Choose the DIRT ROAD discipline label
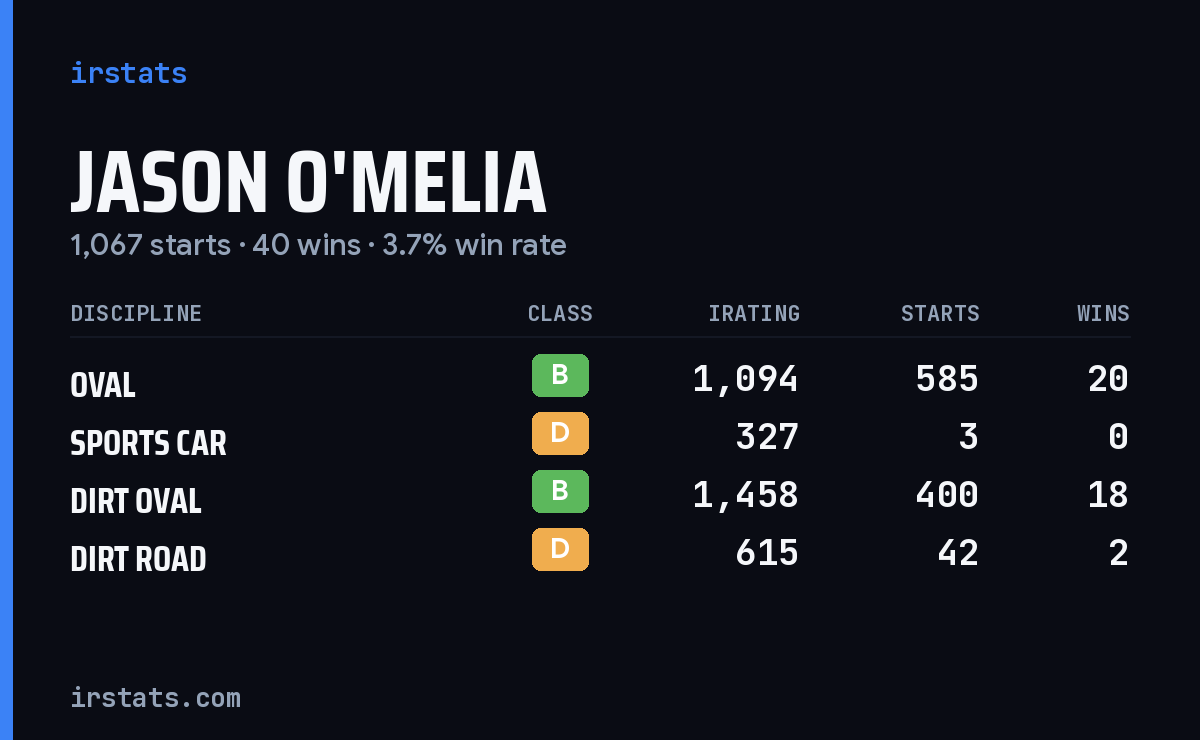The height and width of the screenshot is (740, 1200). [x=138, y=559]
